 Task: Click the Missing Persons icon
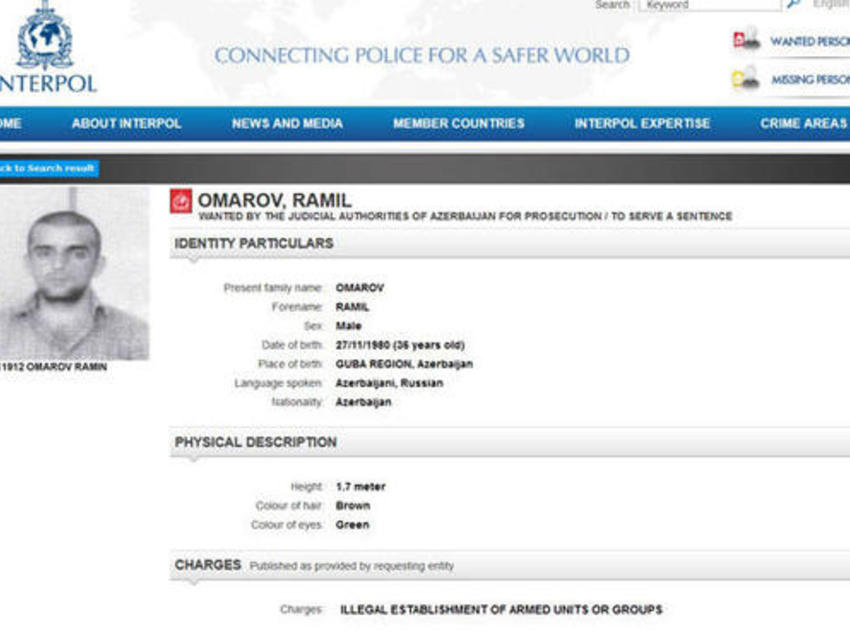(x=745, y=79)
